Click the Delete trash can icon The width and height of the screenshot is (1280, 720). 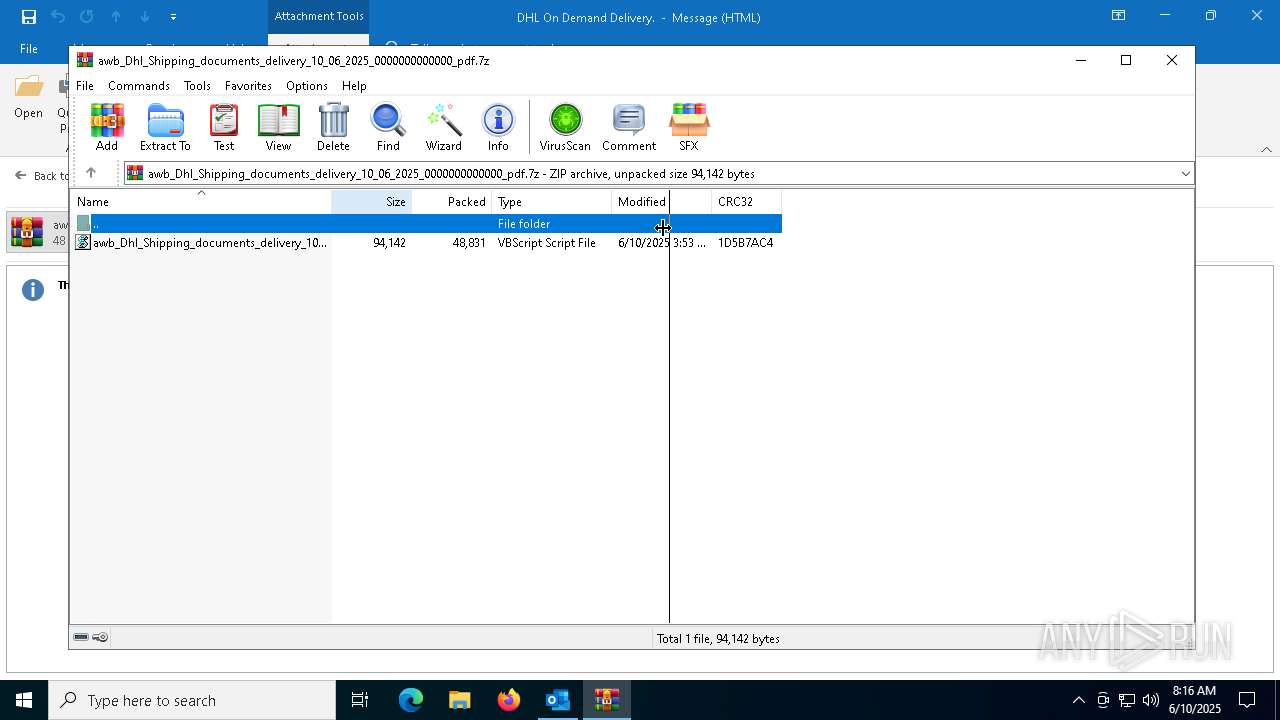pos(333,127)
